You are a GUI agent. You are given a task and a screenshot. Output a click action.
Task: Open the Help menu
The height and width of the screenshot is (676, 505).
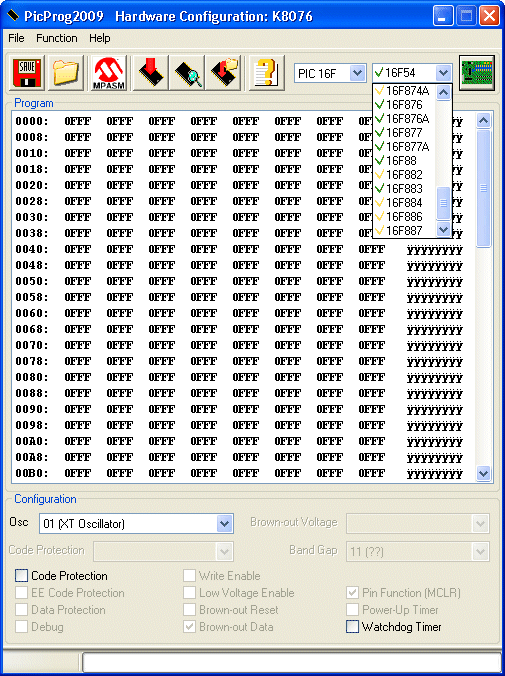(100, 38)
